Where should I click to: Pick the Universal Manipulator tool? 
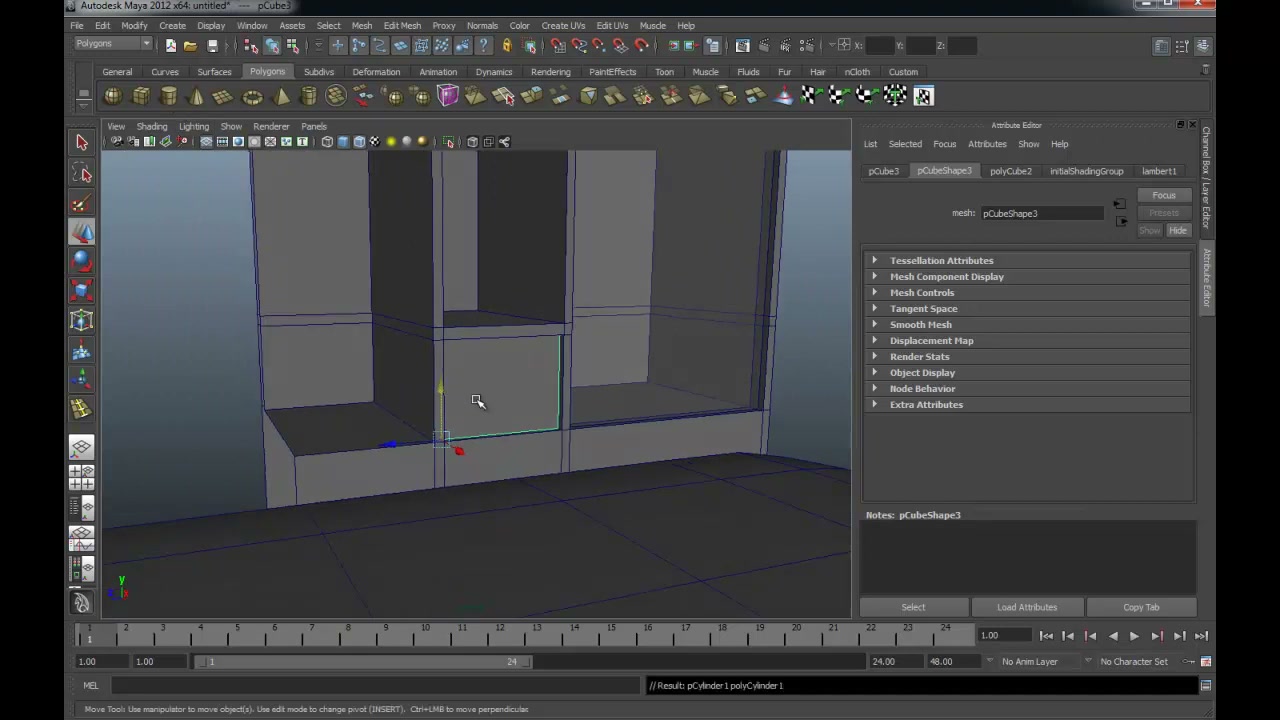(82, 320)
